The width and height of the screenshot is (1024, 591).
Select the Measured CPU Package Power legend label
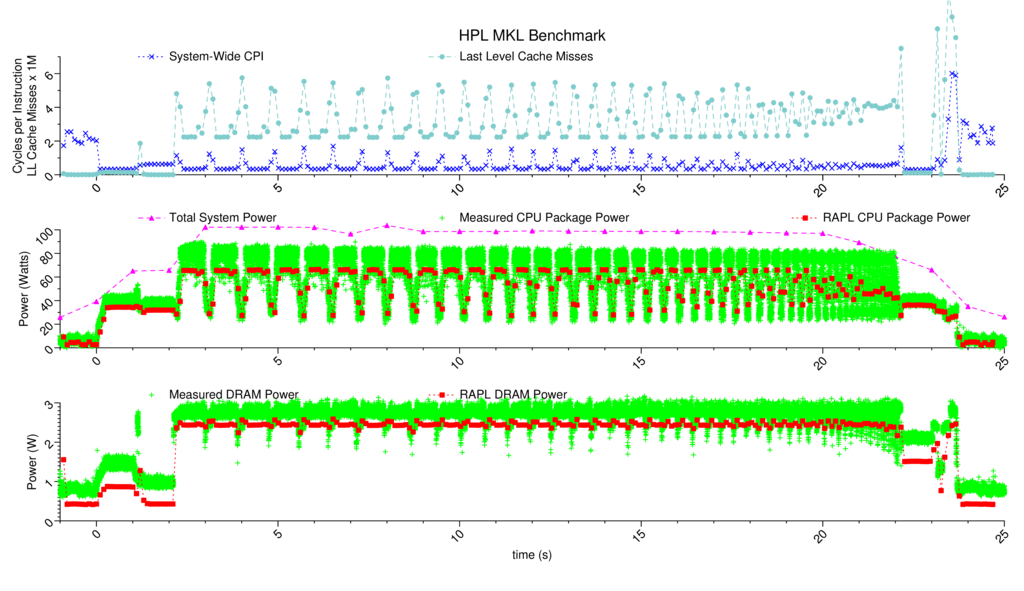(x=543, y=217)
